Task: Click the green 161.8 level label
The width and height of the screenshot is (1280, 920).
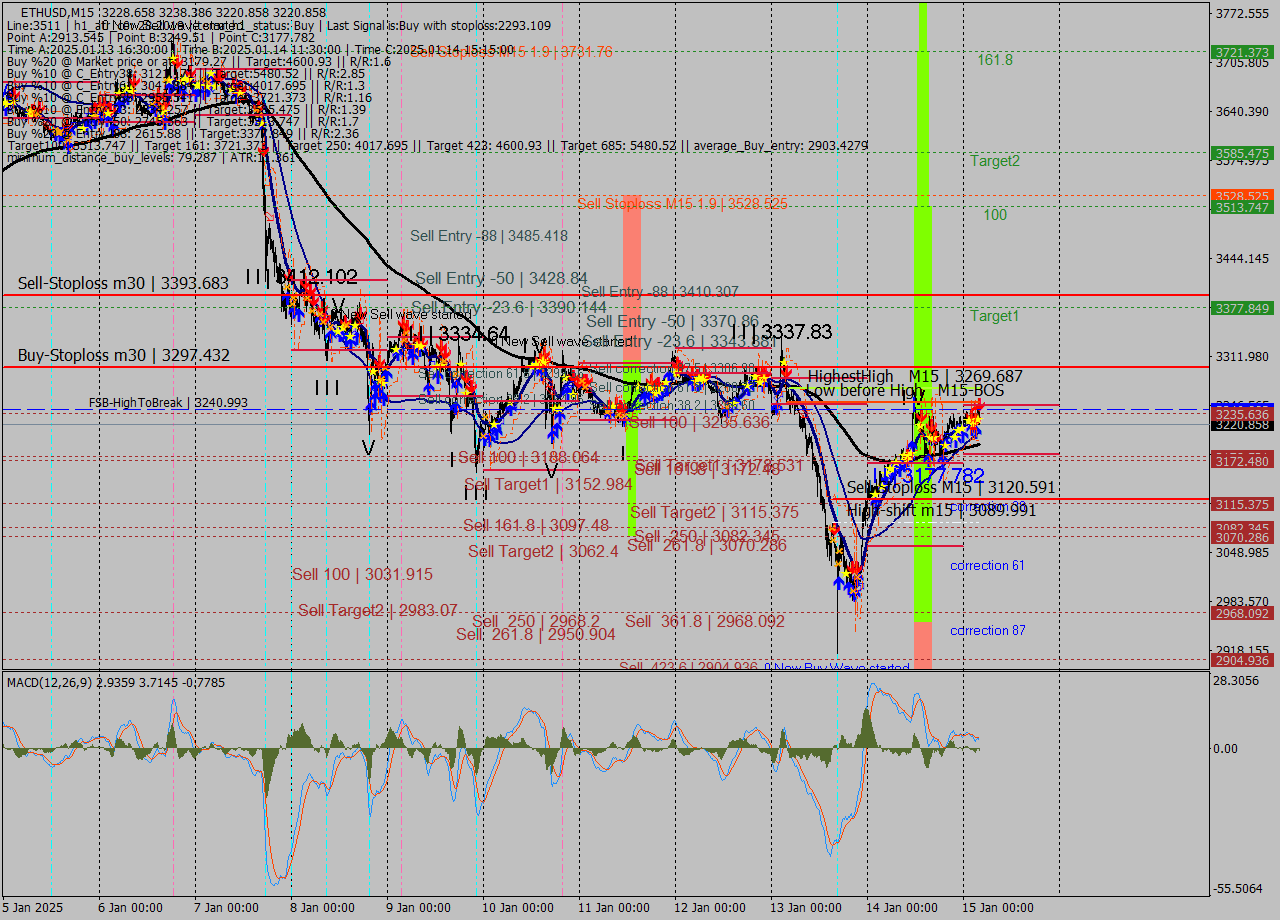Action: pyautogui.click(x=995, y=60)
